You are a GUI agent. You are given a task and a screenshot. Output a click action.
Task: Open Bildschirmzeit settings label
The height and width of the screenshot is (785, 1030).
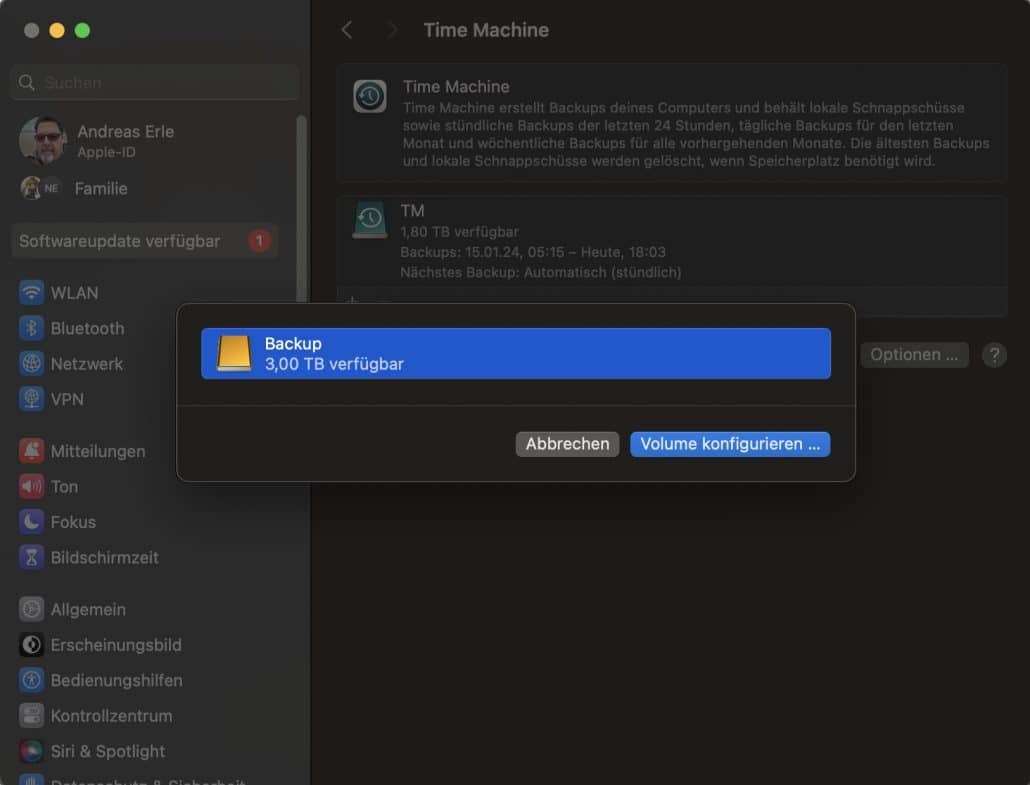point(104,558)
